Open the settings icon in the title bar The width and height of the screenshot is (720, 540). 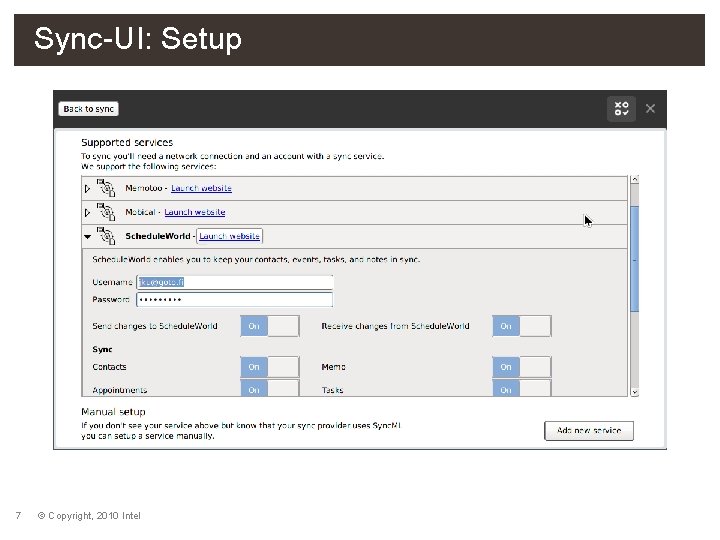coord(621,109)
